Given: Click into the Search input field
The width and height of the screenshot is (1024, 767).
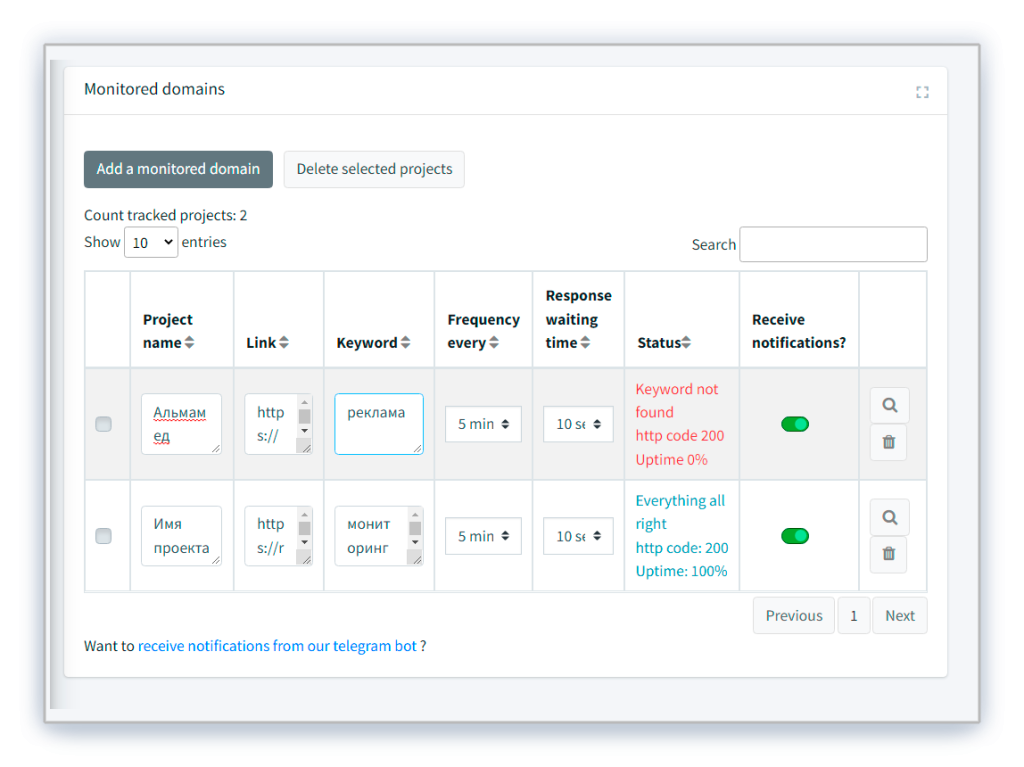Looking at the screenshot, I should pos(833,245).
